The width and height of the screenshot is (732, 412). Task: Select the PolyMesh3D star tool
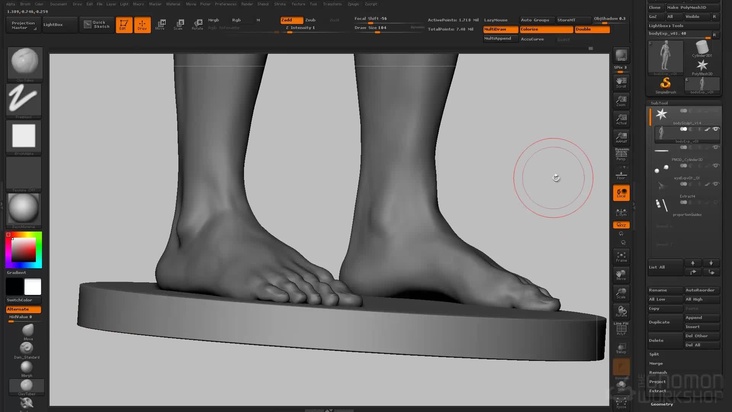(x=702, y=67)
